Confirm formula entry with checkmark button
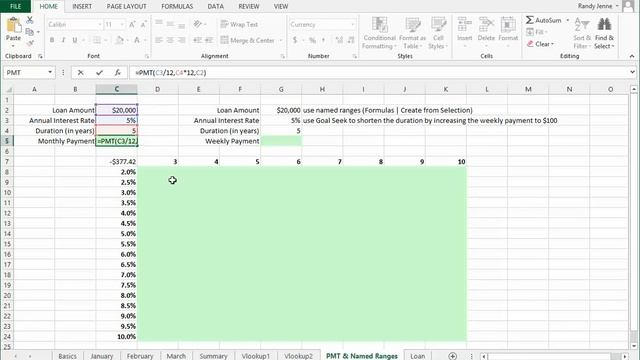The width and height of the screenshot is (640, 360). pyautogui.click(x=99, y=72)
